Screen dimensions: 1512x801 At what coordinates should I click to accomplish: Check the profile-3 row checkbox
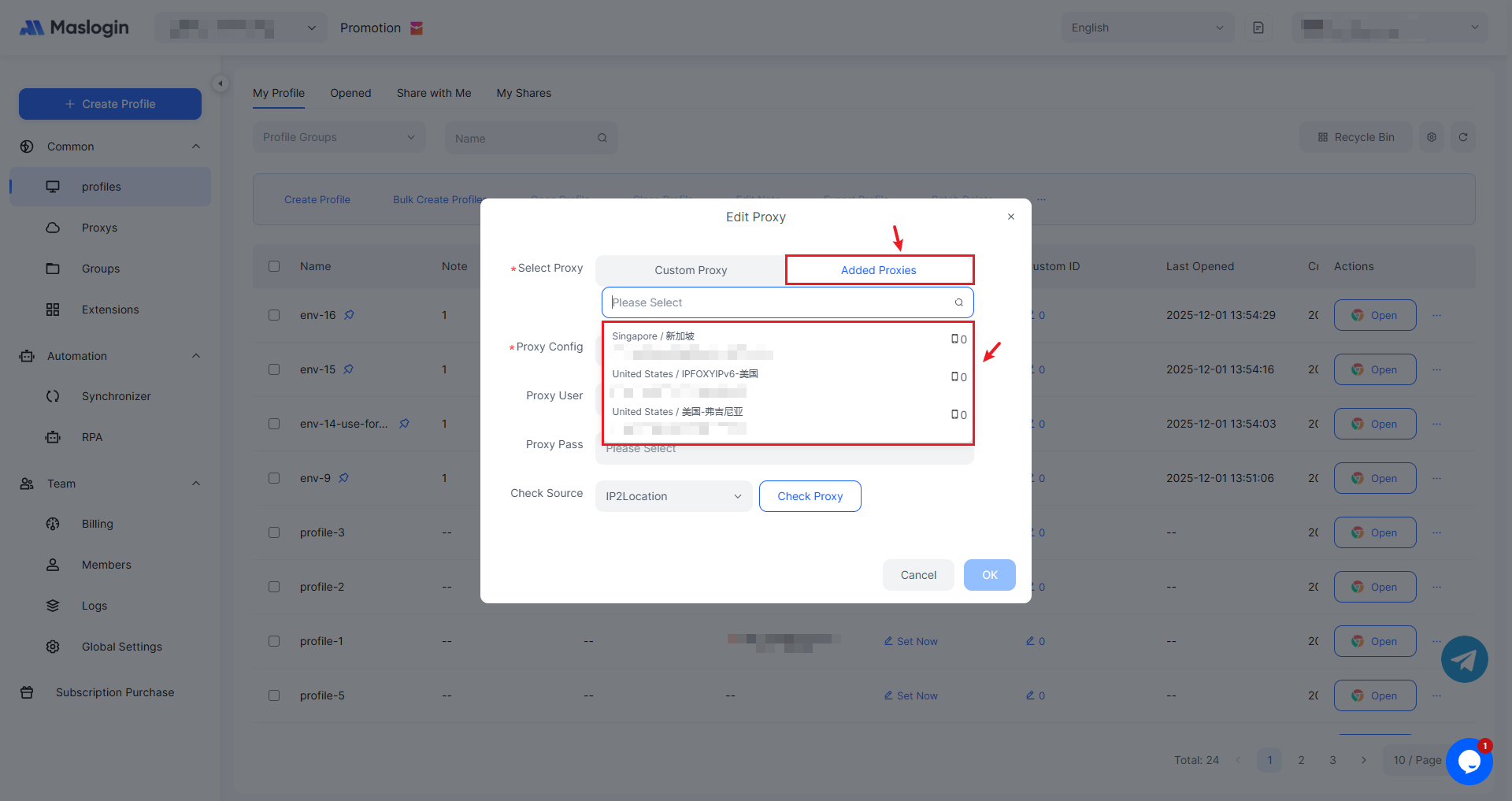point(274,532)
